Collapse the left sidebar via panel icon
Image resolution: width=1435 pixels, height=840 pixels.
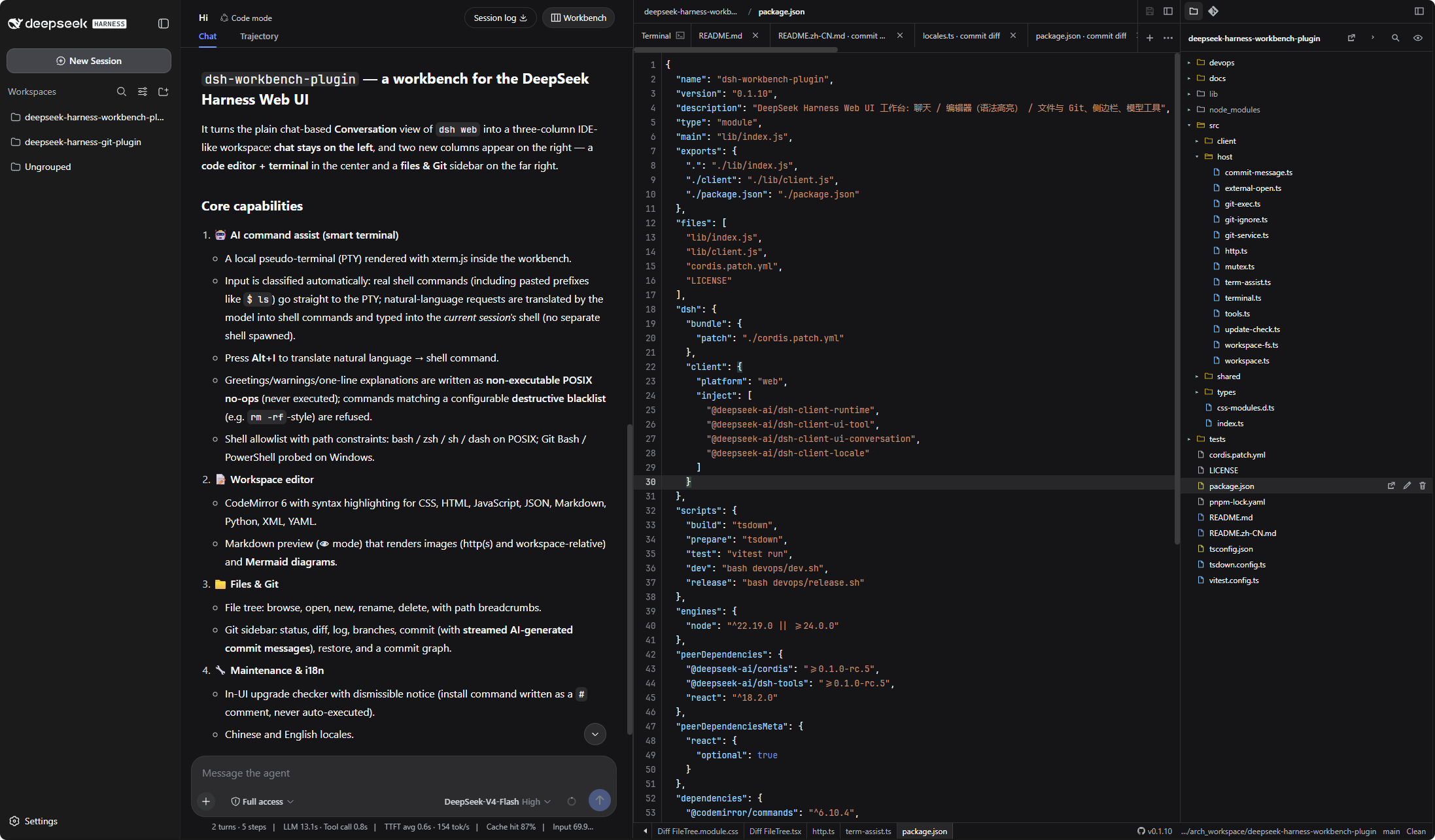[x=164, y=24]
